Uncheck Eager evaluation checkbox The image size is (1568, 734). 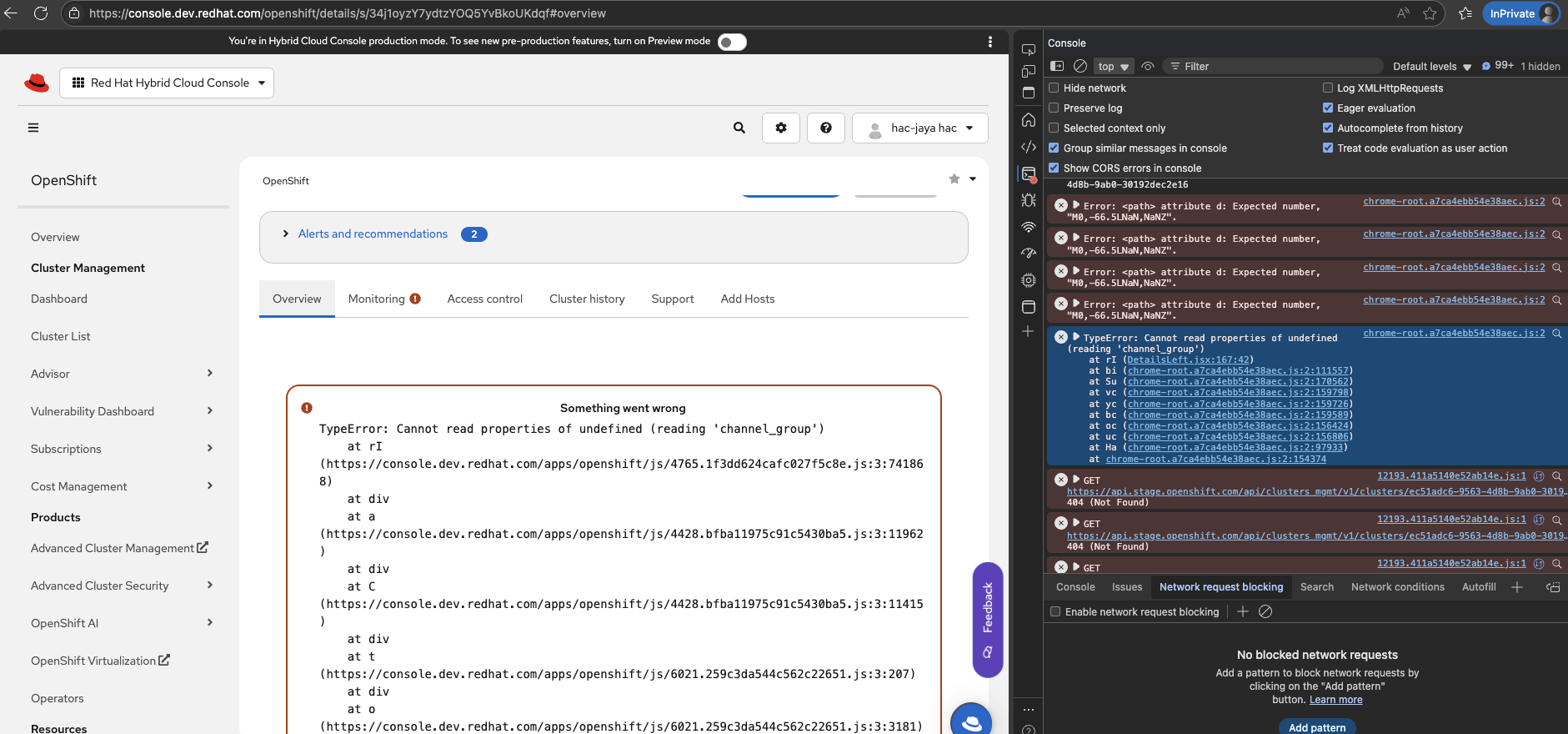[1328, 108]
